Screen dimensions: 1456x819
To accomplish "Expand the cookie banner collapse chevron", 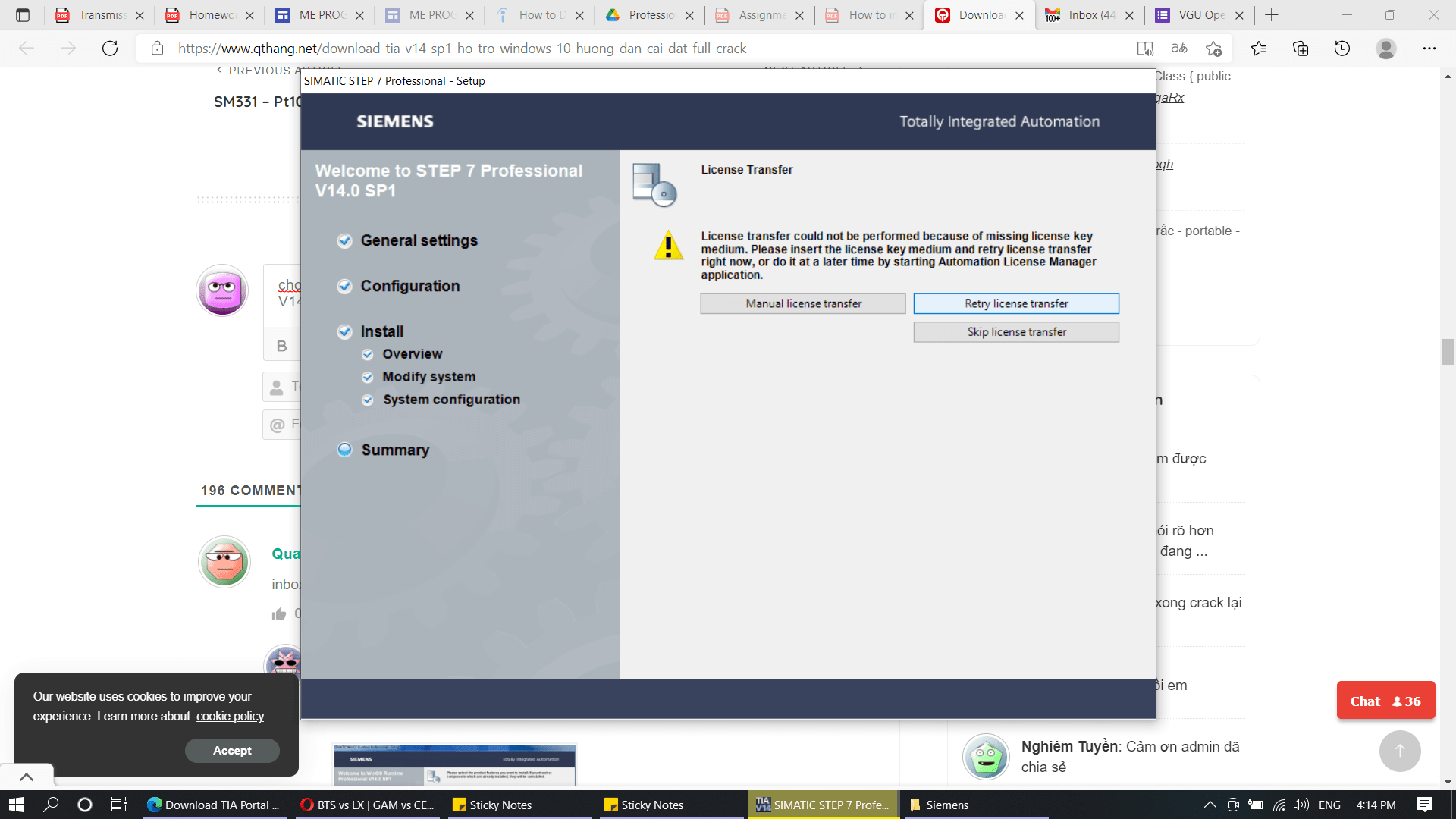I will pyautogui.click(x=27, y=777).
